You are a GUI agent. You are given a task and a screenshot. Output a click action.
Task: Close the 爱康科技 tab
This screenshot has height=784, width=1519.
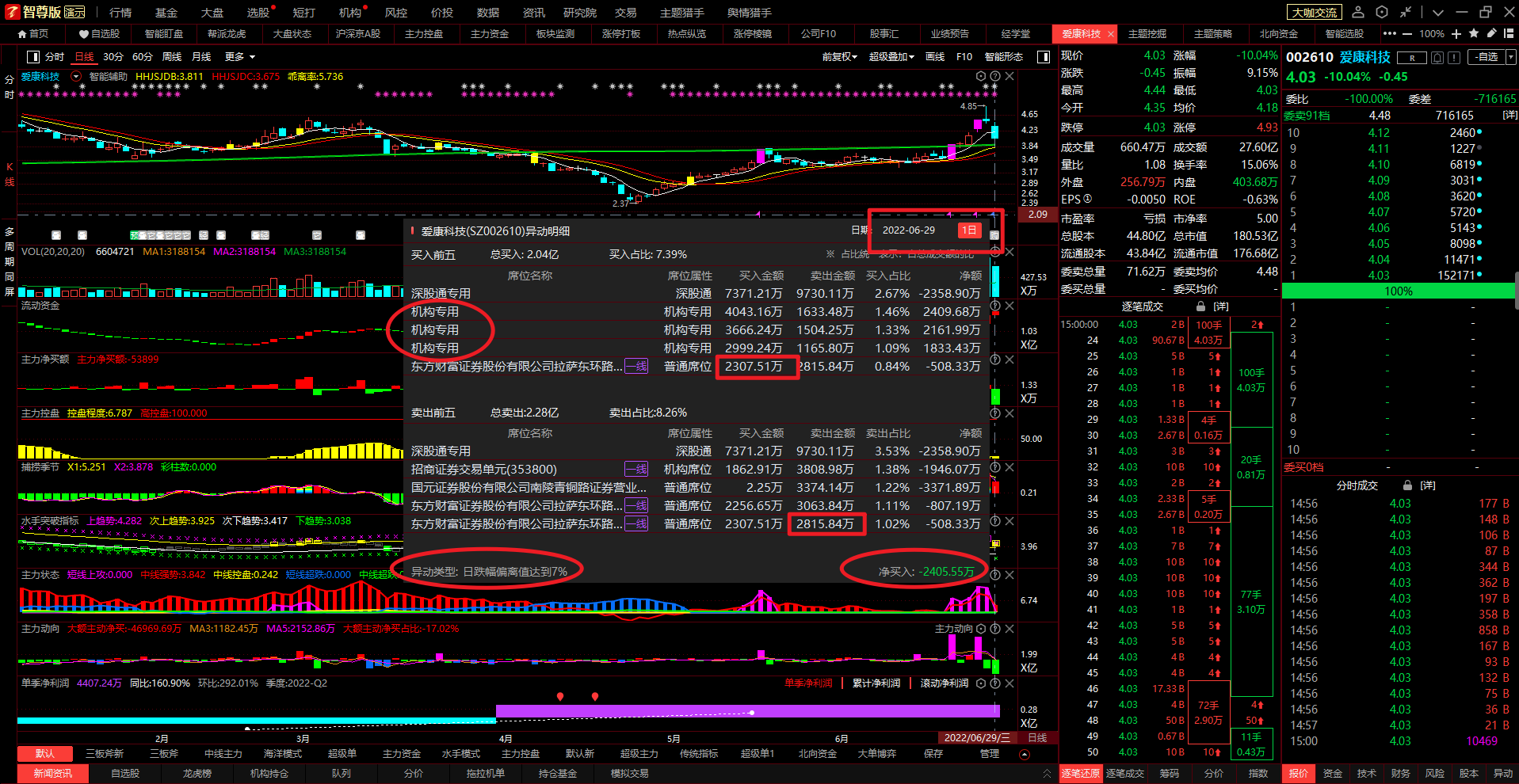[x=1110, y=34]
